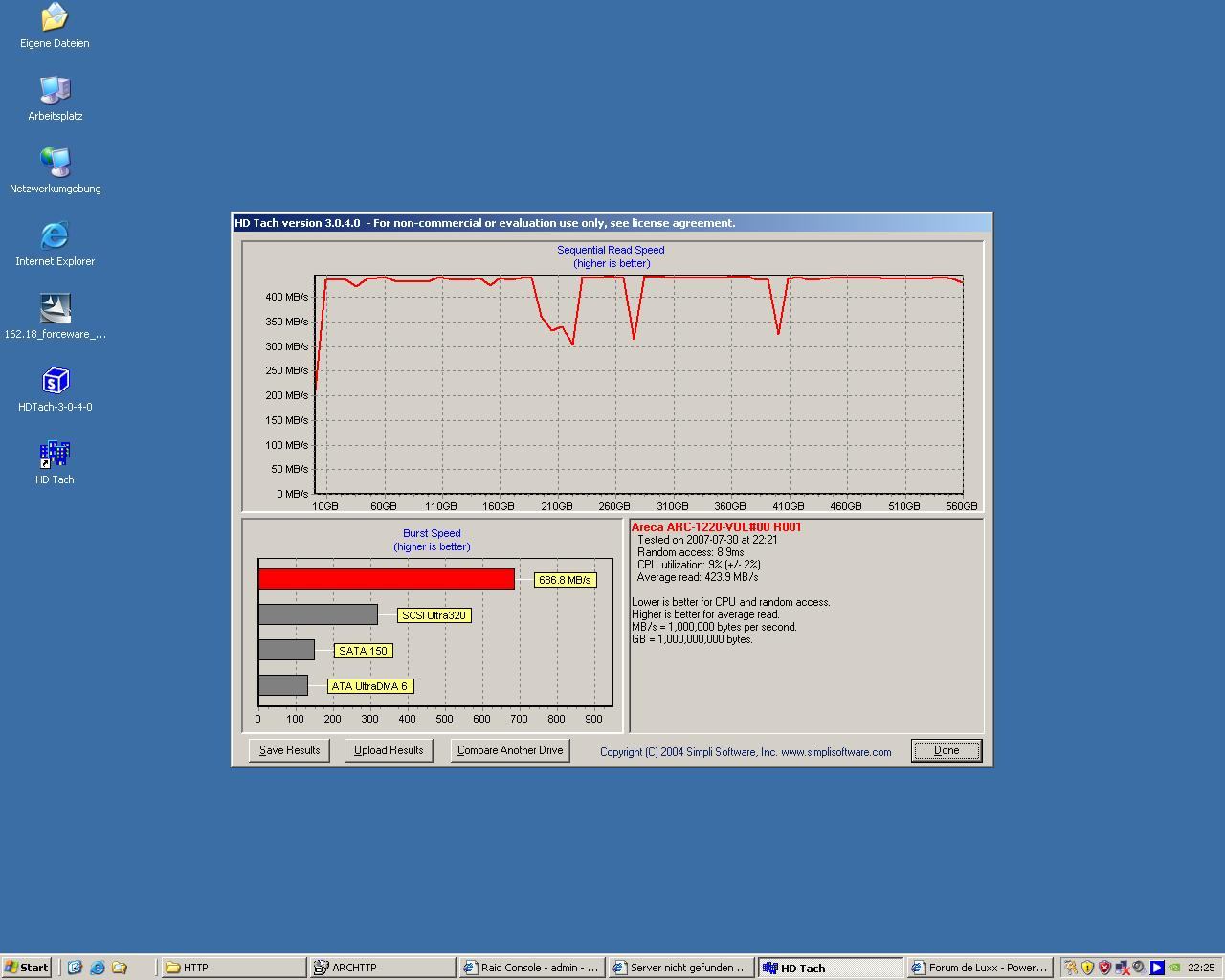This screenshot has width=1225, height=980.
Task: Click the disconnected network tray icon
Action: click(1122, 968)
